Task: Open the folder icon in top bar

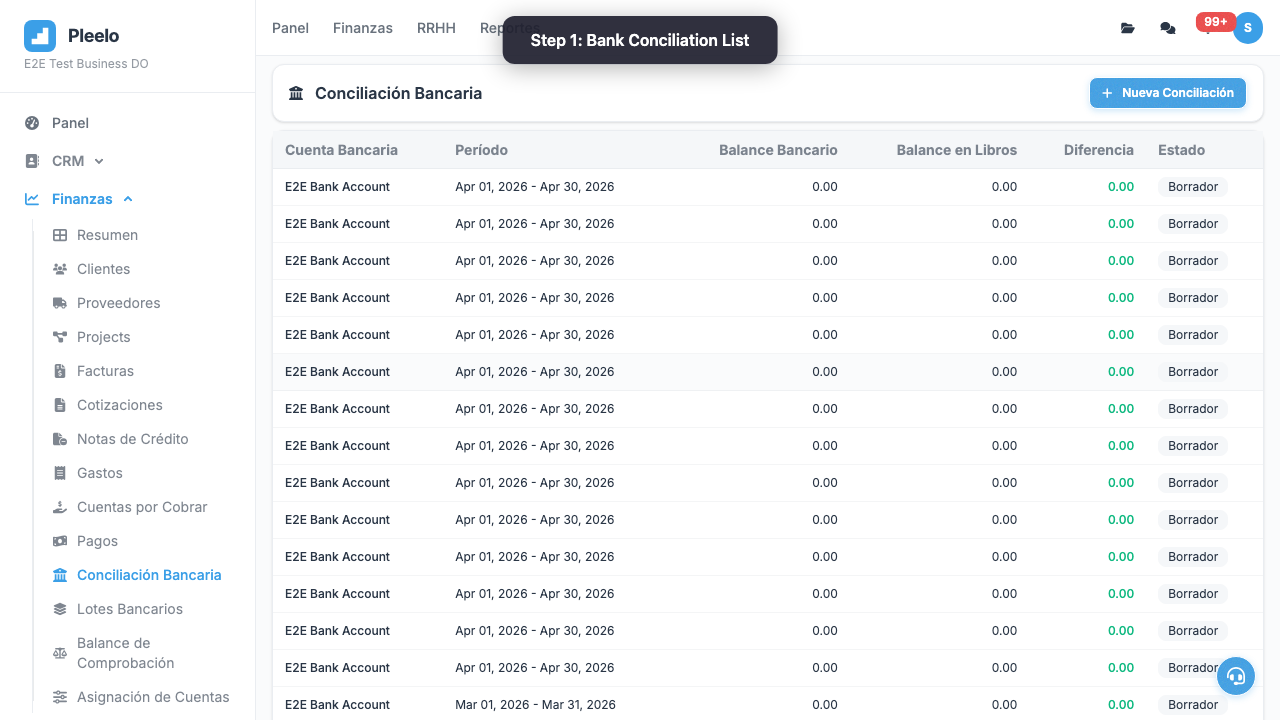Action: point(1128,28)
